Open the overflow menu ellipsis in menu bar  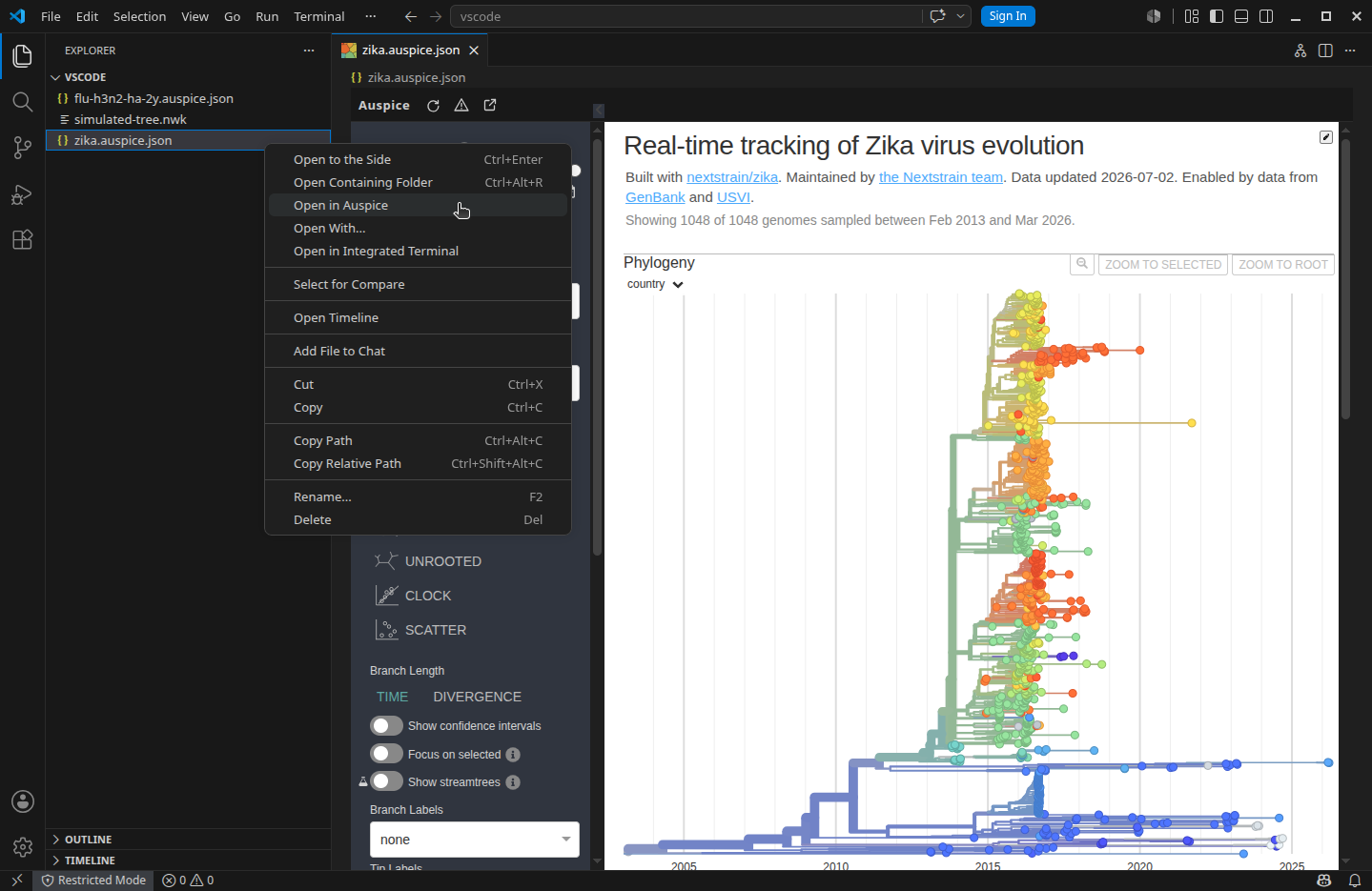pyautogui.click(x=371, y=16)
